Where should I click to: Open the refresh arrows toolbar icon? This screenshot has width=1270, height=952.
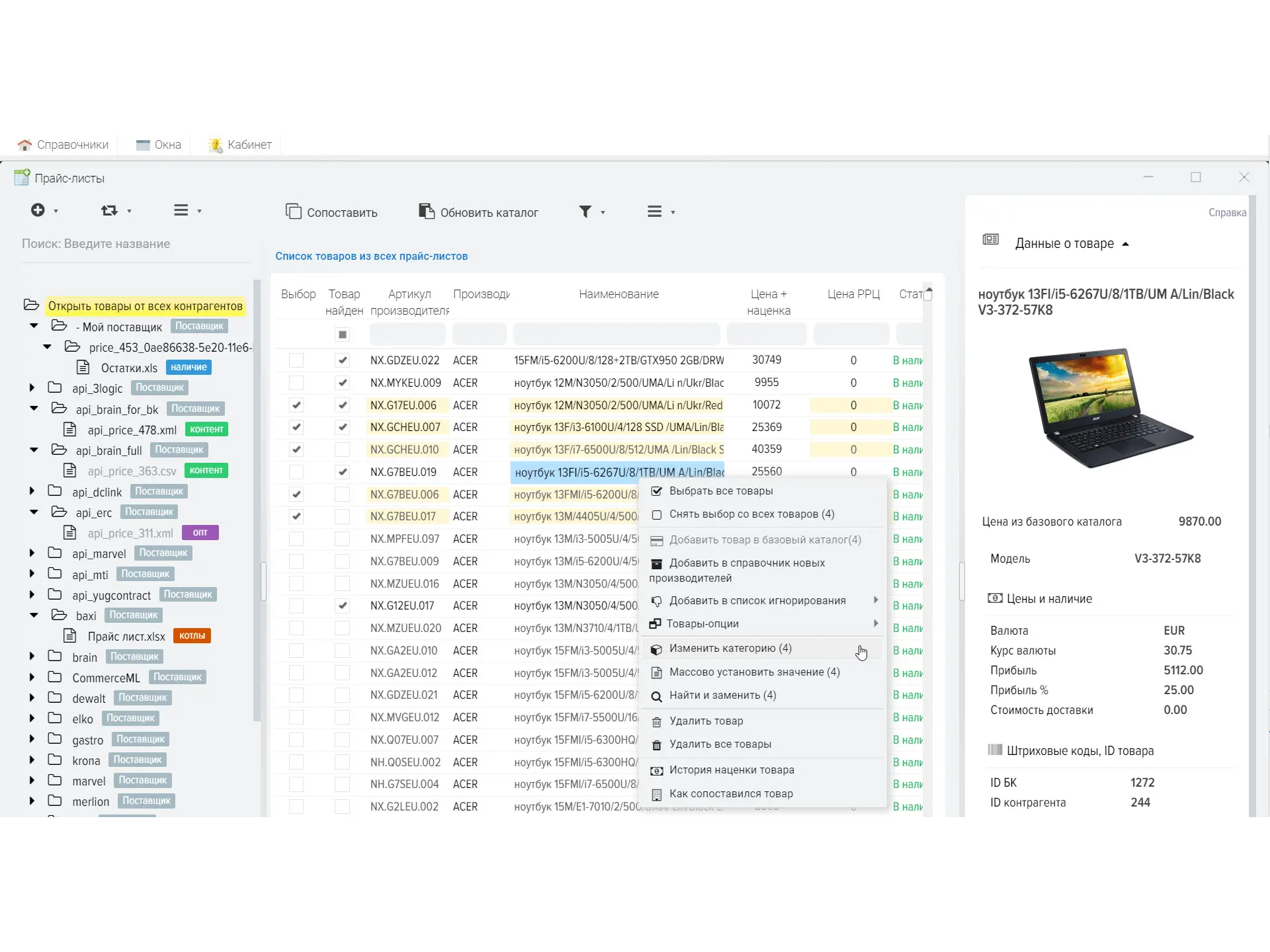point(109,210)
